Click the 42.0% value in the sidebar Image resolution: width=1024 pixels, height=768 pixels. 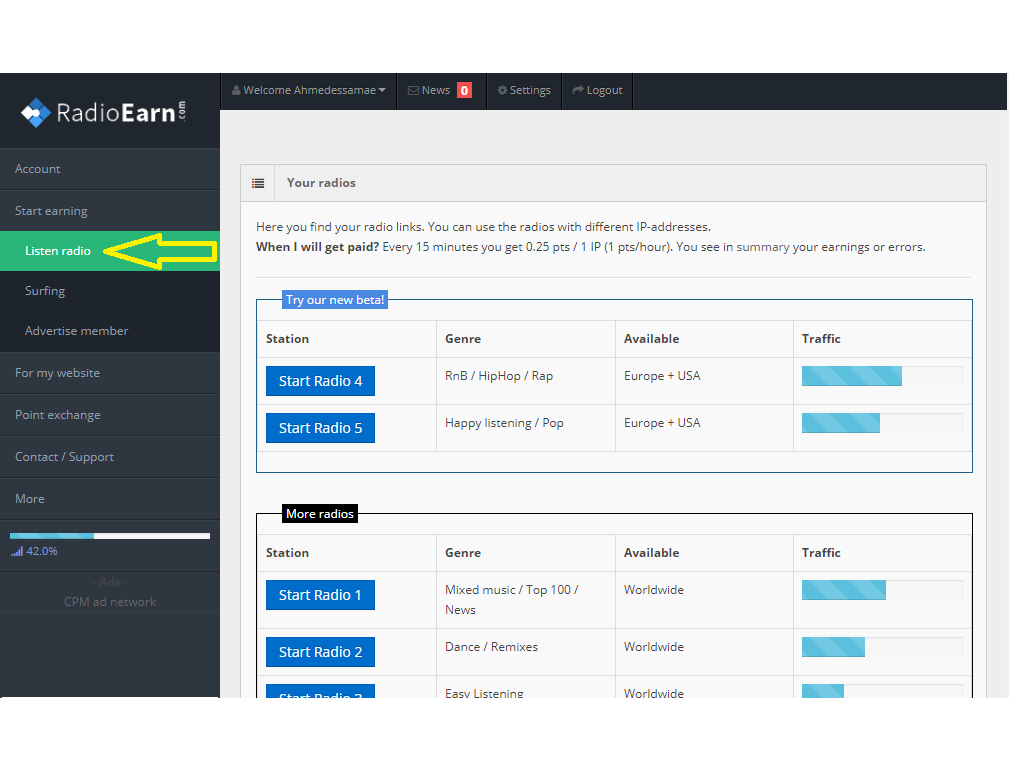(x=42, y=552)
